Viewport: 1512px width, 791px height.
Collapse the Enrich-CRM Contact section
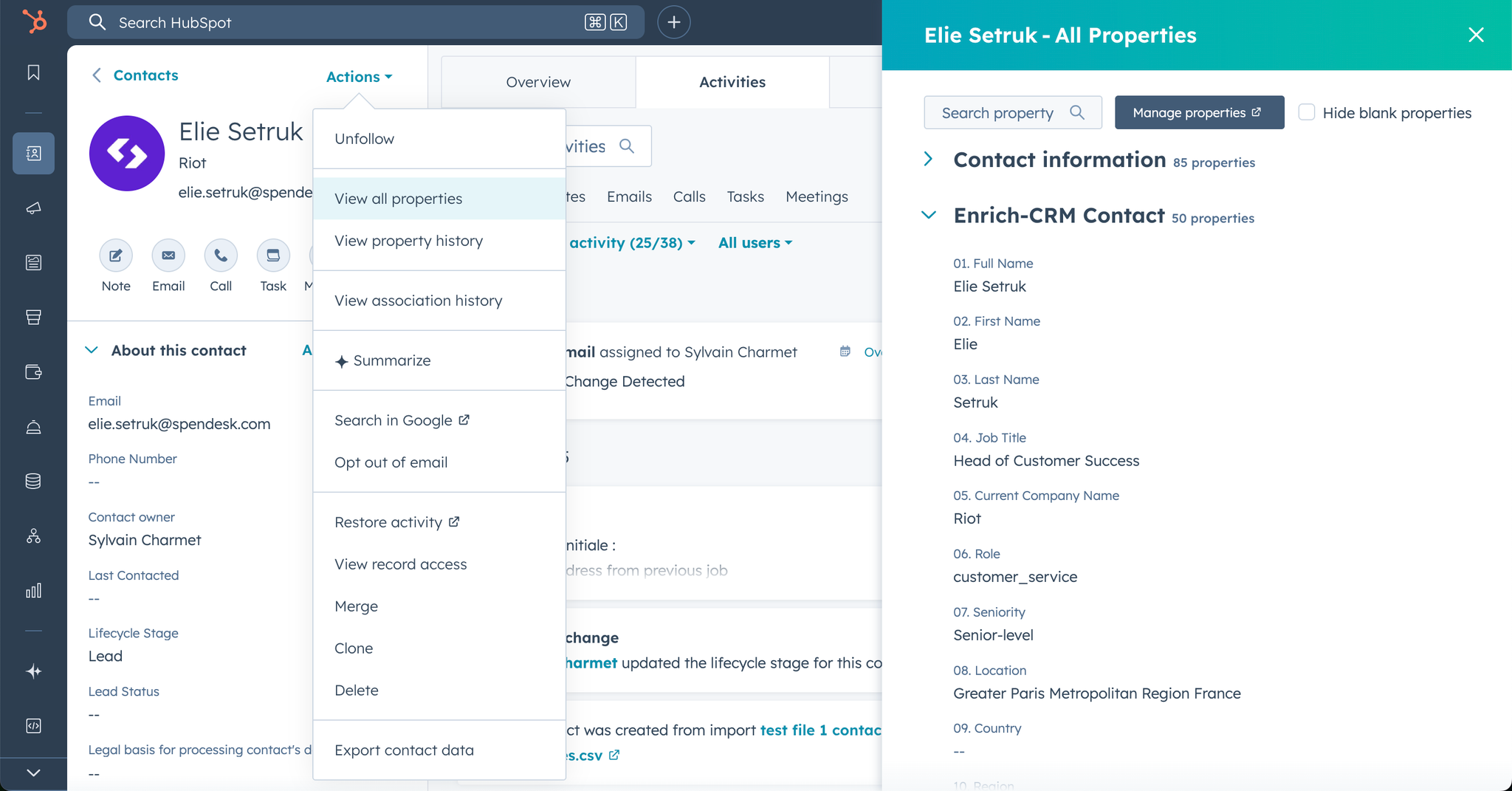point(928,216)
